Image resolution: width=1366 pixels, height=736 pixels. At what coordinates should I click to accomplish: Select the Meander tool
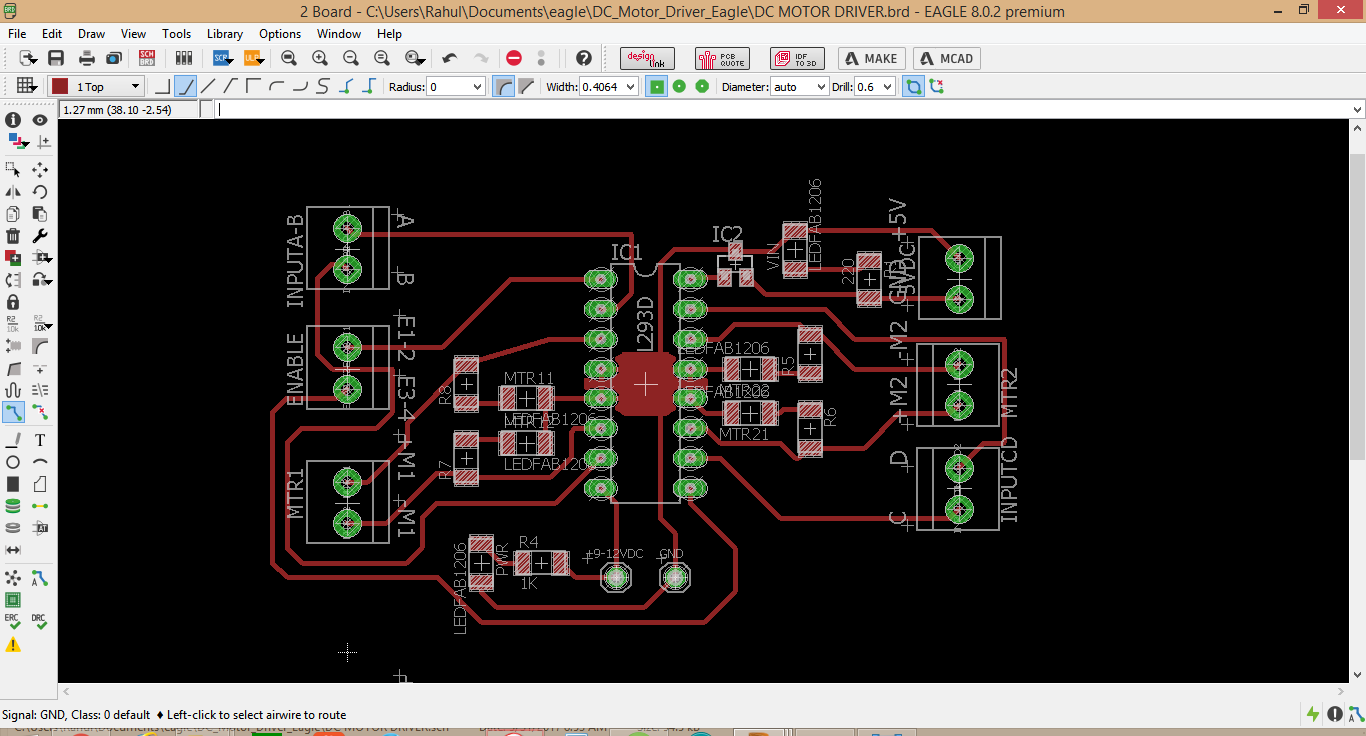pos(13,389)
